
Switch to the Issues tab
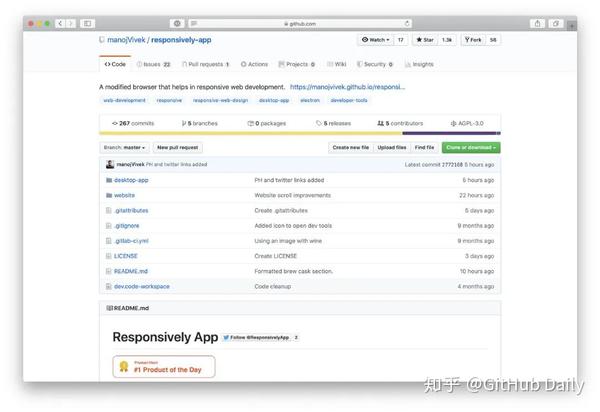point(153,64)
